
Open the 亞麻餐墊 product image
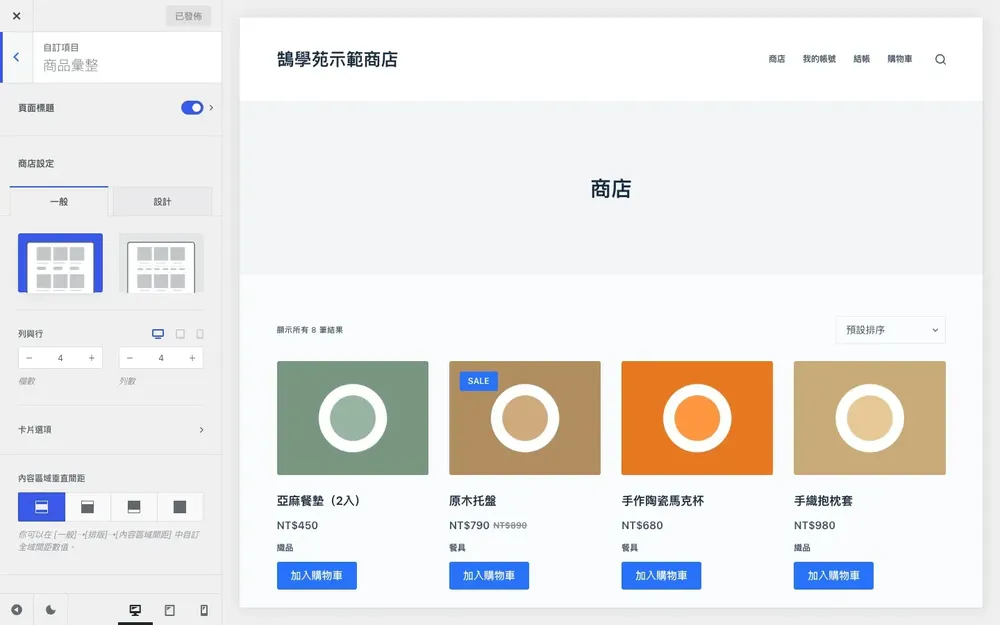tap(353, 418)
